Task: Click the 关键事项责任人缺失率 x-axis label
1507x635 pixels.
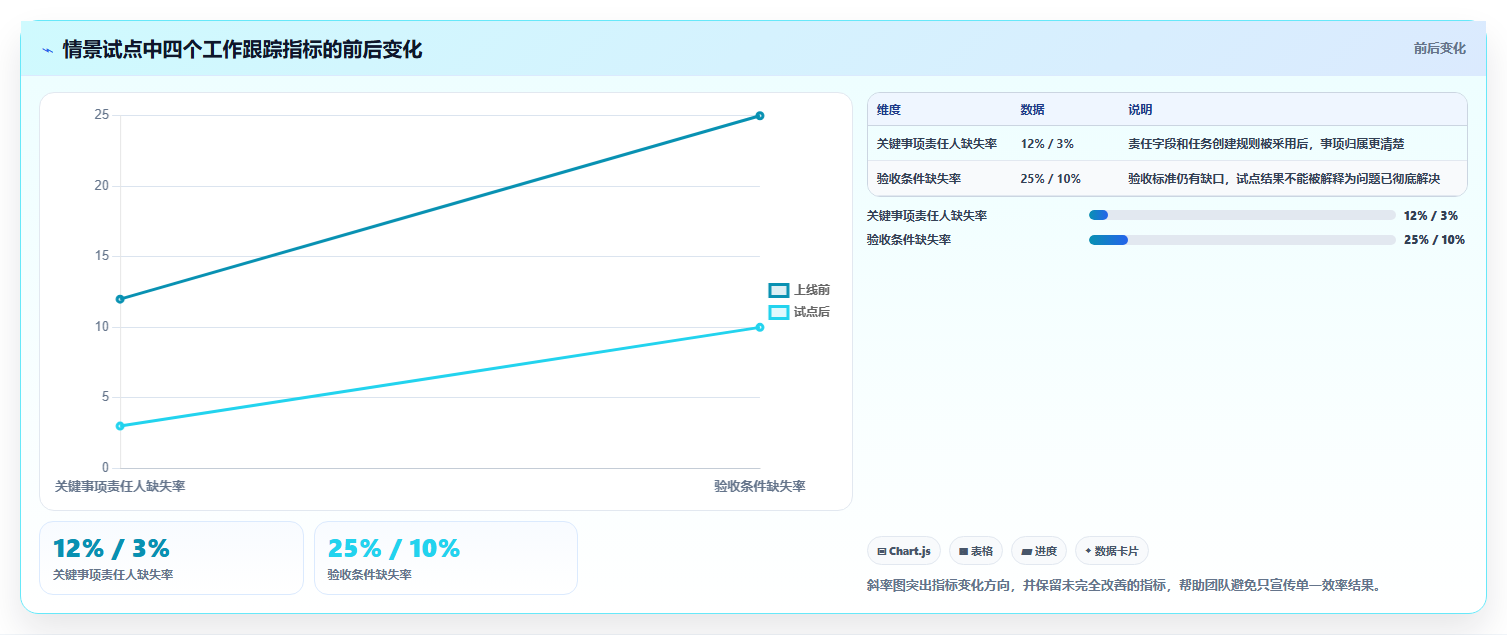Action: (x=120, y=486)
